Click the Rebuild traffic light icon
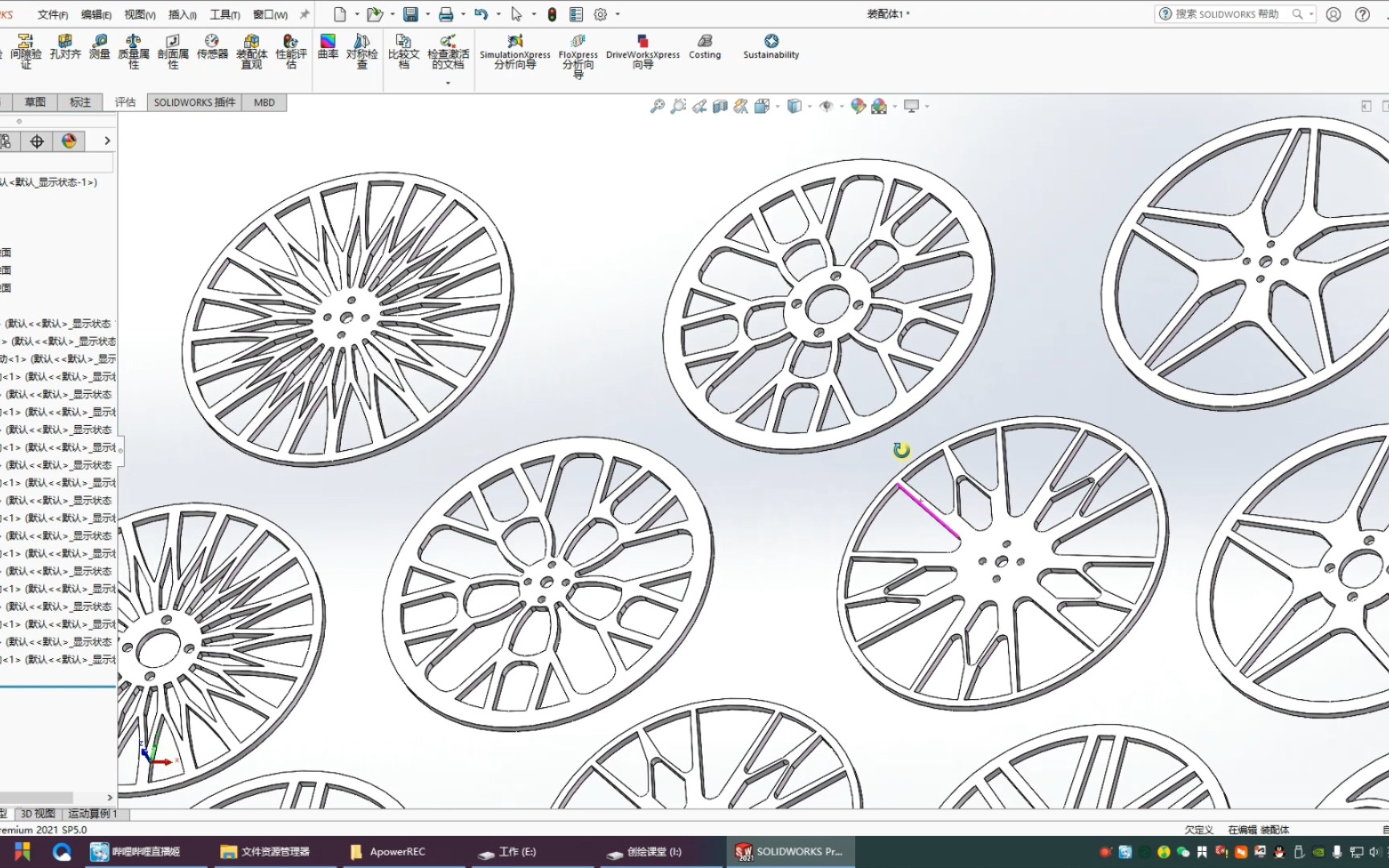1389x868 pixels. coord(552,14)
